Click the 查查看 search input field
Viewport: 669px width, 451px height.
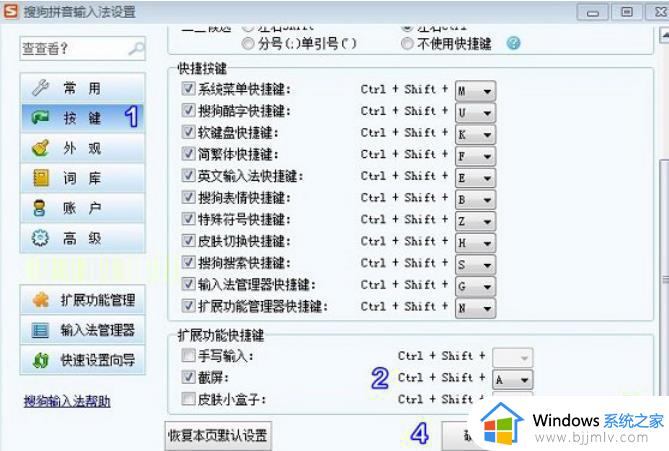pyautogui.click(x=82, y=48)
